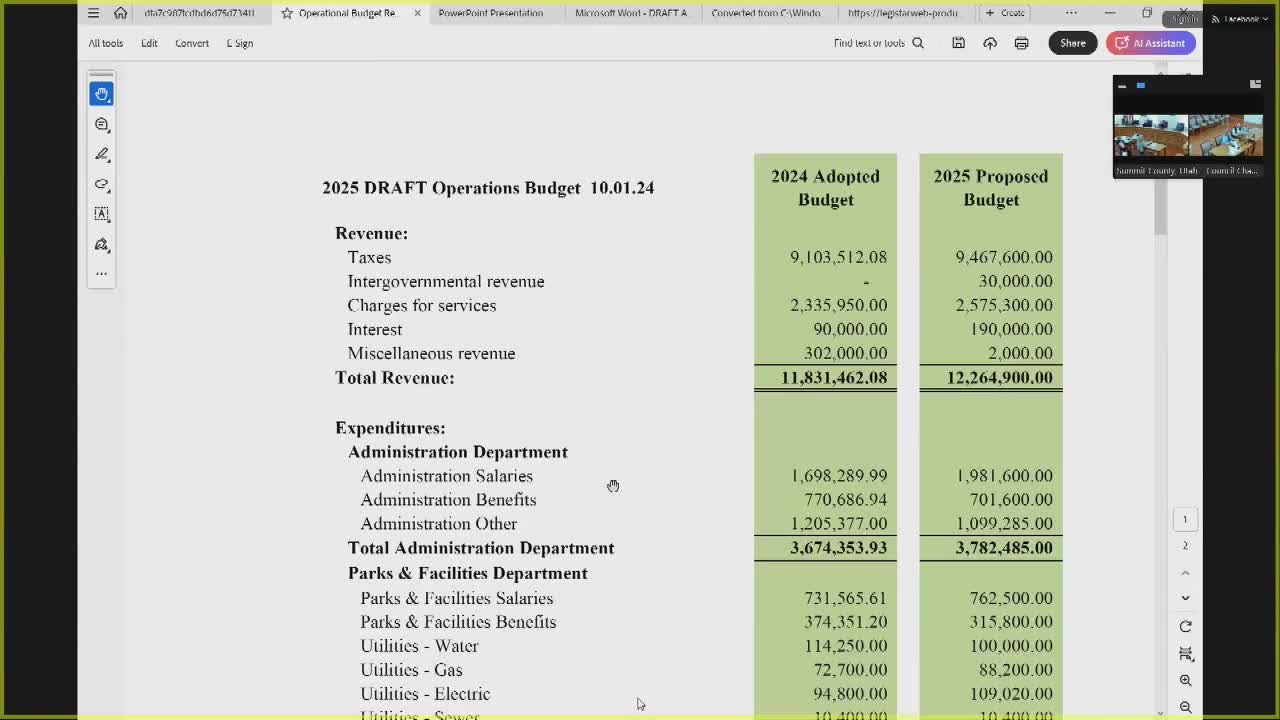Select the fill and sign stamp tool
The height and width of the screenshot is (720, 1280).
[102, 244]
